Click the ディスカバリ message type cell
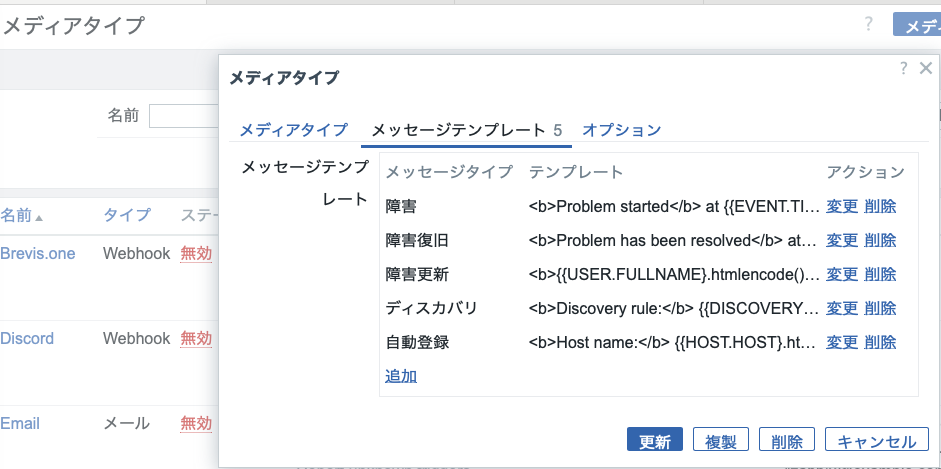941x469 pixels. pos(431,308)
